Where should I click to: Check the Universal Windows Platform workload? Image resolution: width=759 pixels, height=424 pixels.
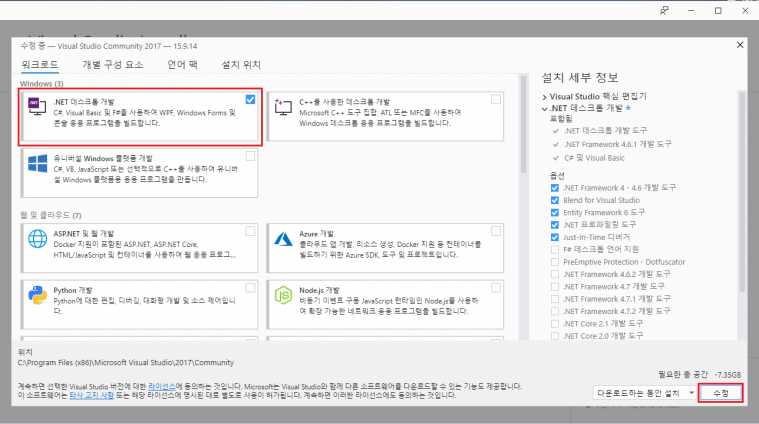pyautogui.click(x=250, y=156)
